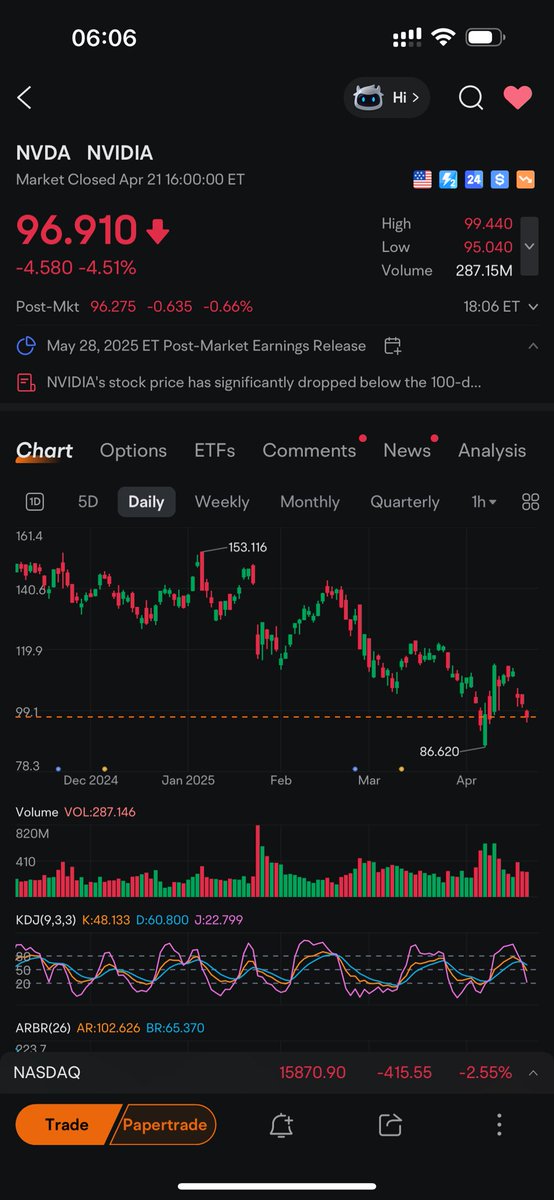Switch to the Options tab

(x=133, y=451)
